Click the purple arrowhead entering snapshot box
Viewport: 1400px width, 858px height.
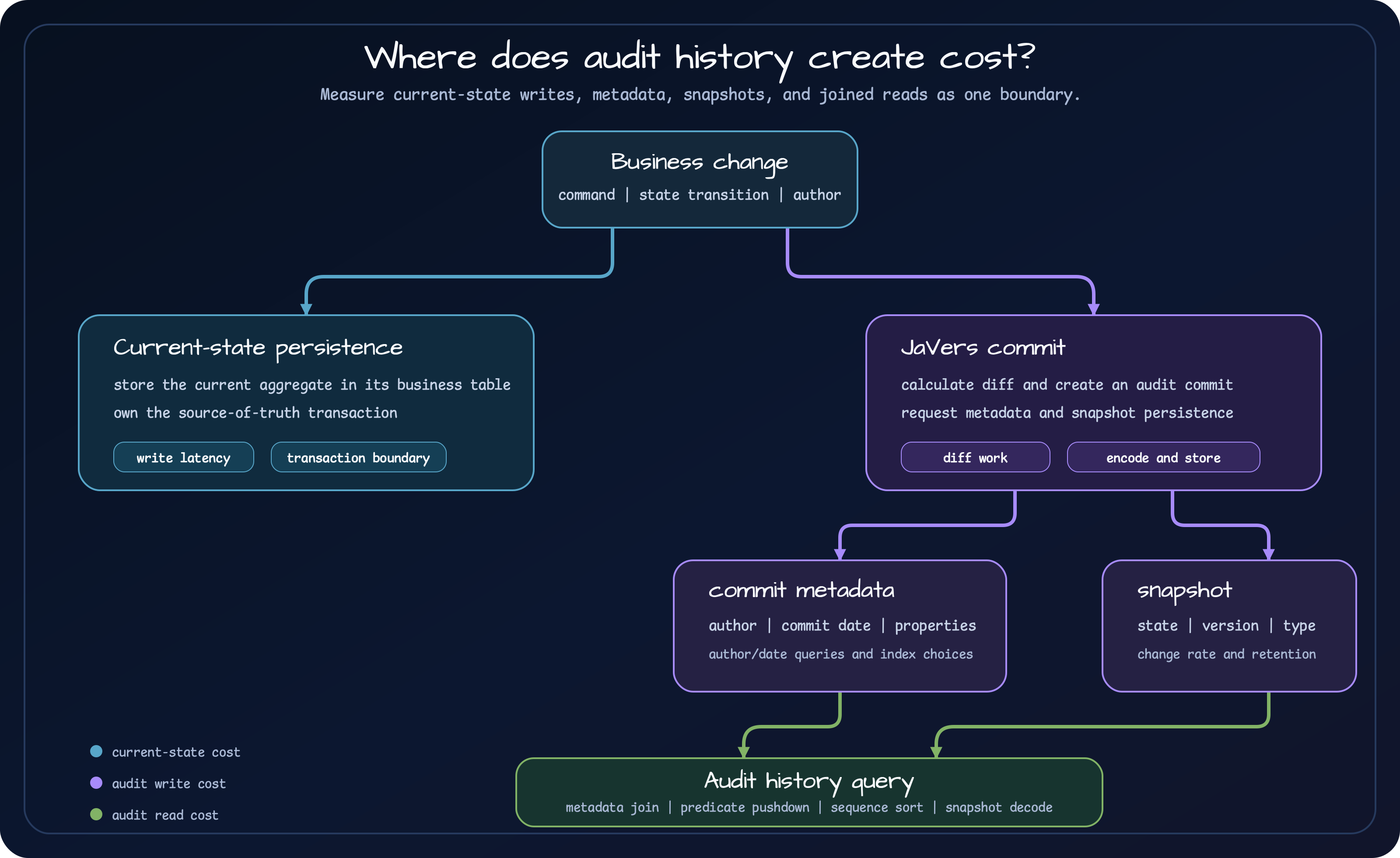1269,554
